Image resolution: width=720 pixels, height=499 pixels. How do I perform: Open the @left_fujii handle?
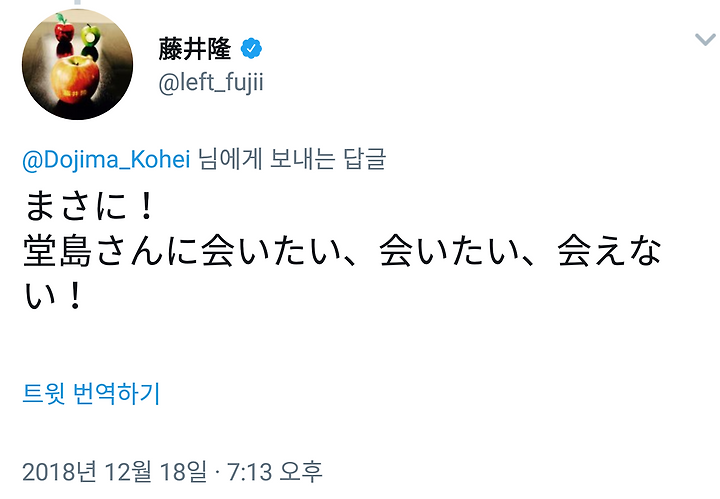211,83
